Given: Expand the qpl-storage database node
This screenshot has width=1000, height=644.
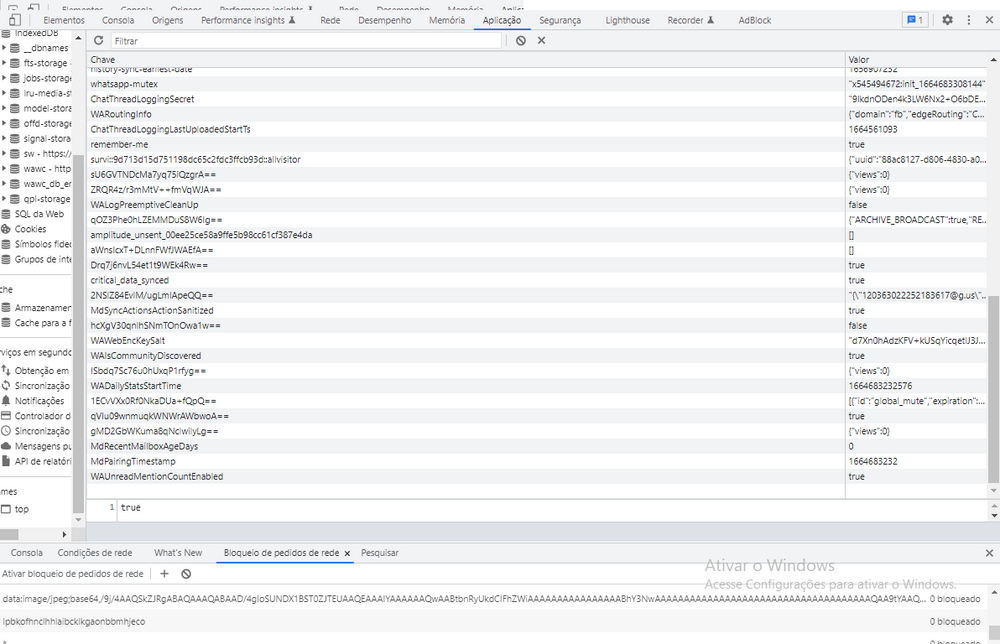Looking at the screenshot, I should 4,198.
